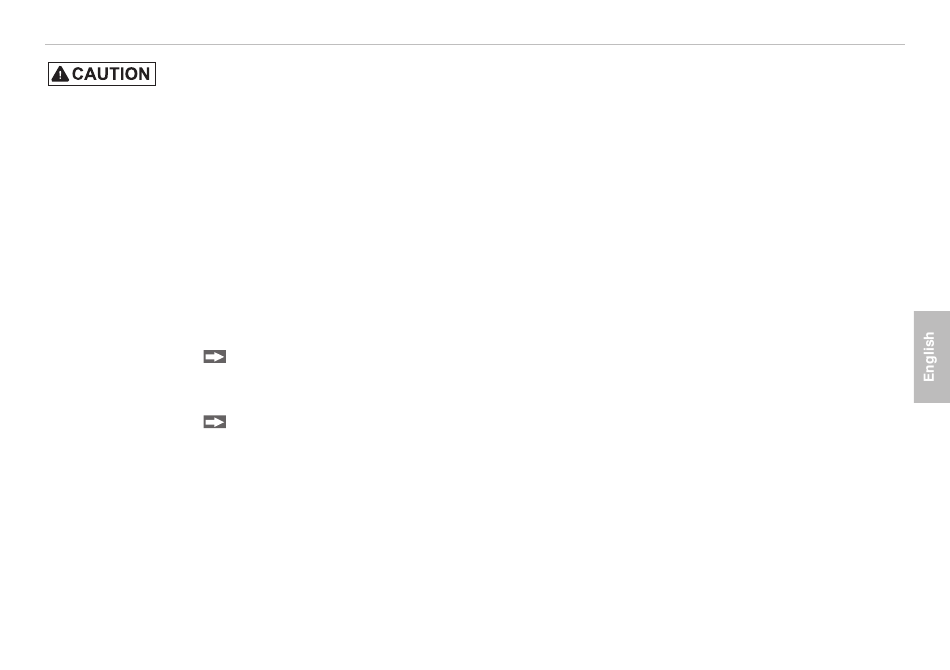Click the warning triangle icon beside CAUTION
This screenshot has width=950, height=670.
[x=60, y=74]
